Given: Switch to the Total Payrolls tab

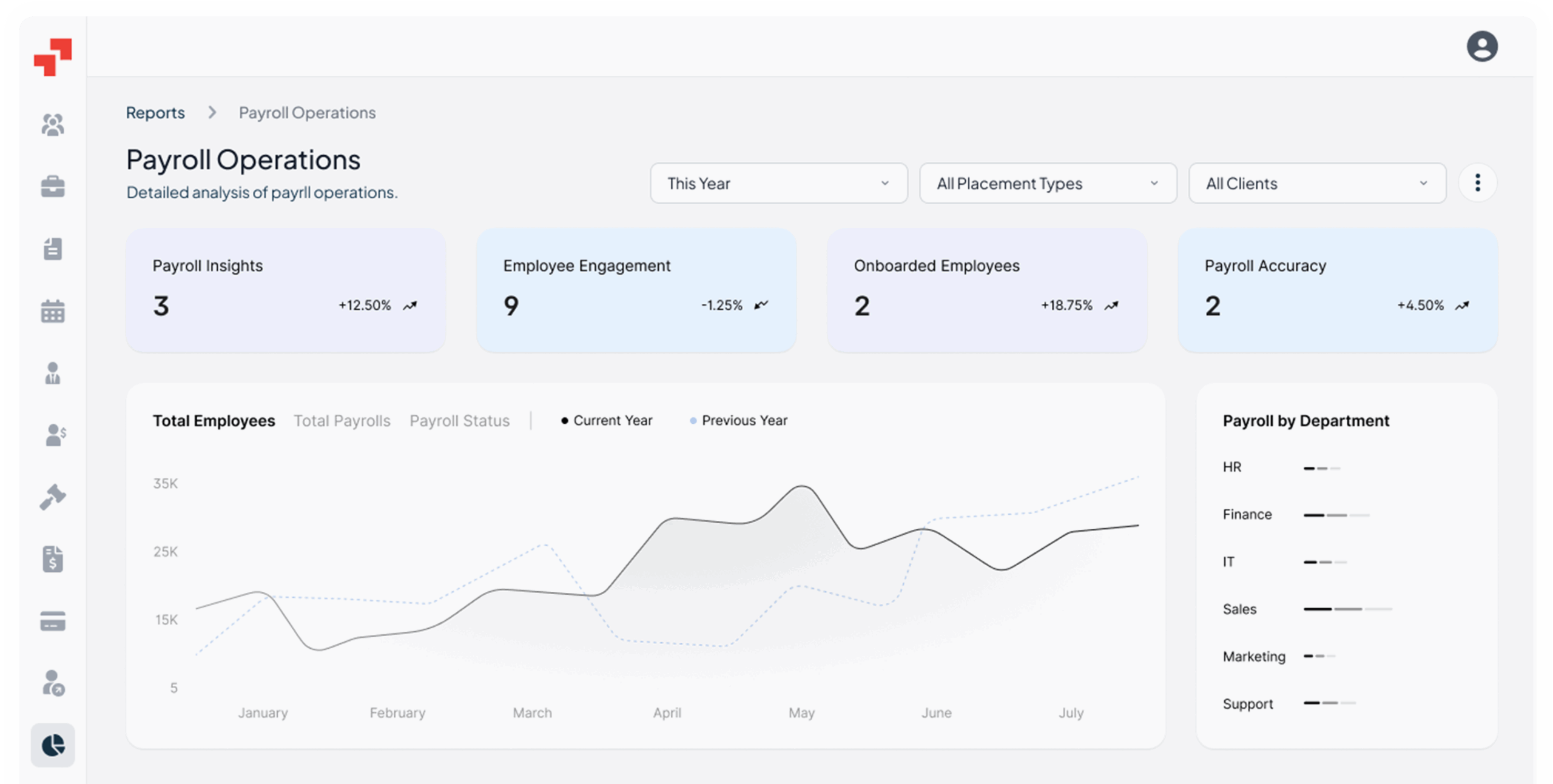Looking at the screenshot, I should coord(342,420).
